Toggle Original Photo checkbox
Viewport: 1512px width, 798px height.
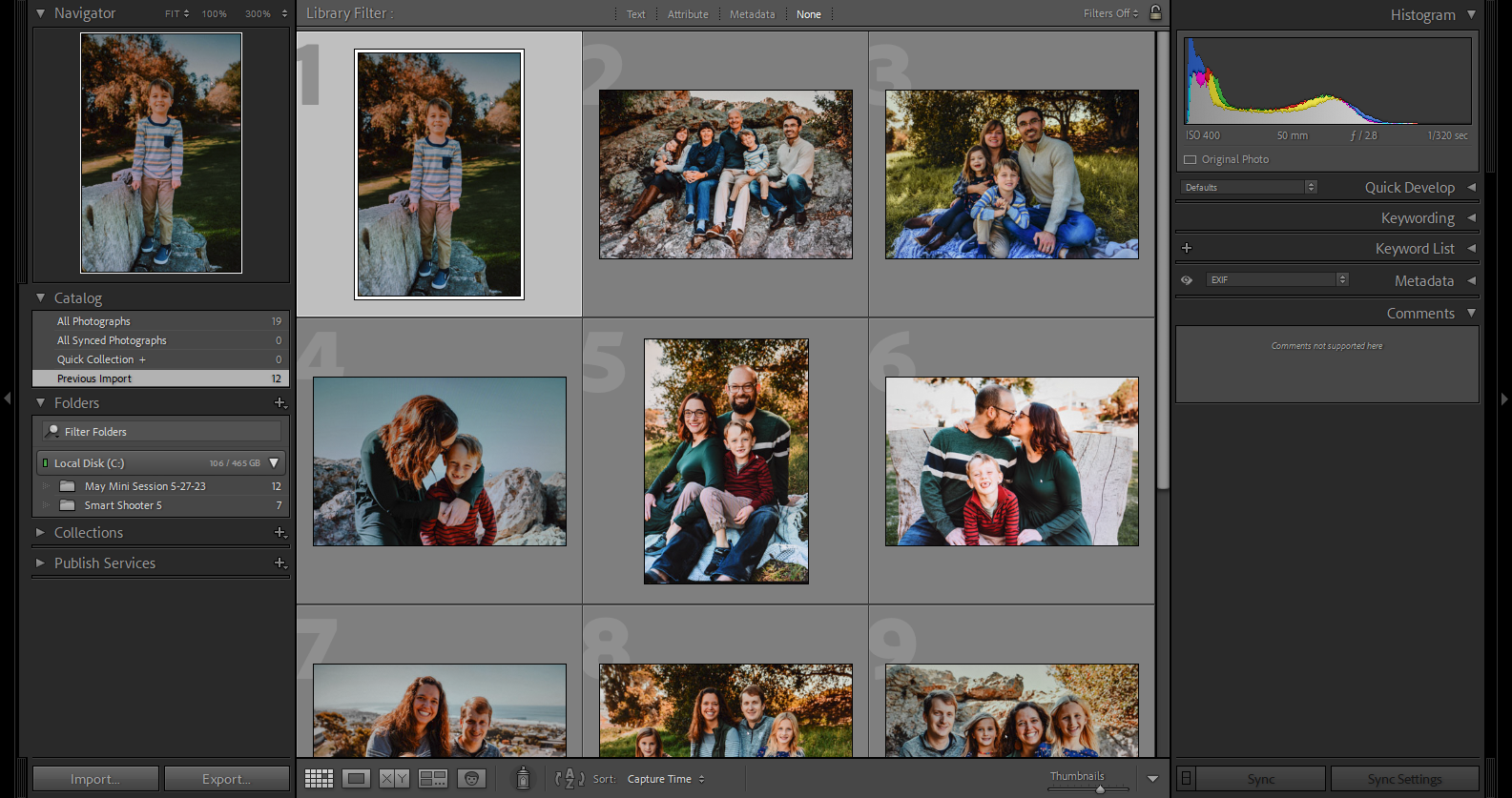(1190, 159)
